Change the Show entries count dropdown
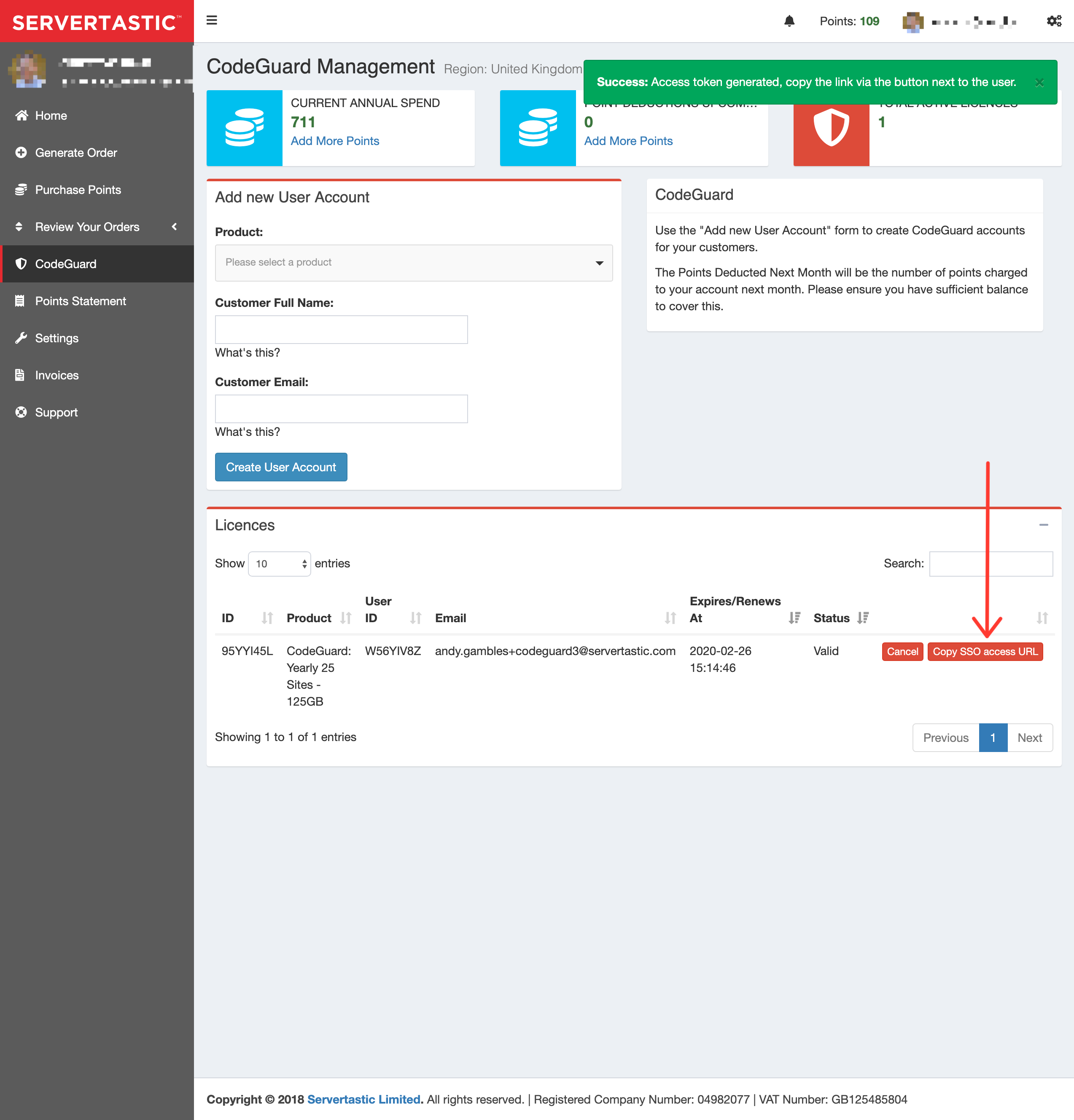The image size is (1074, 1120). (x=280, y=564)
